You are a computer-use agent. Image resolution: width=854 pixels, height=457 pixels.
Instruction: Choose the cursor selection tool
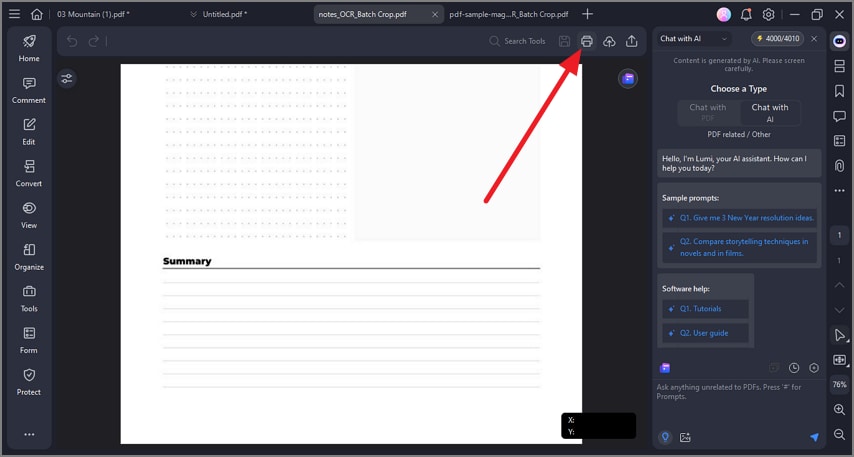coord(840,335)
